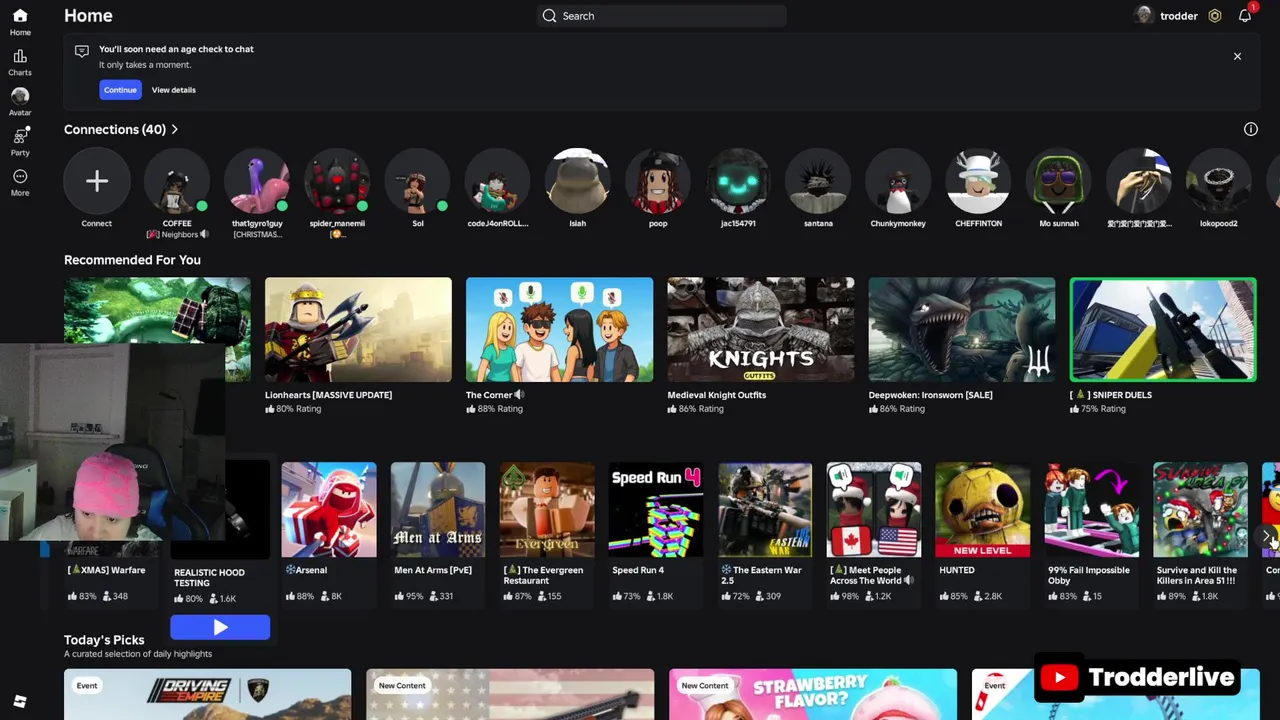Dismiss the age check banner
This screenshot has height=720, width=1280.
1237,56
